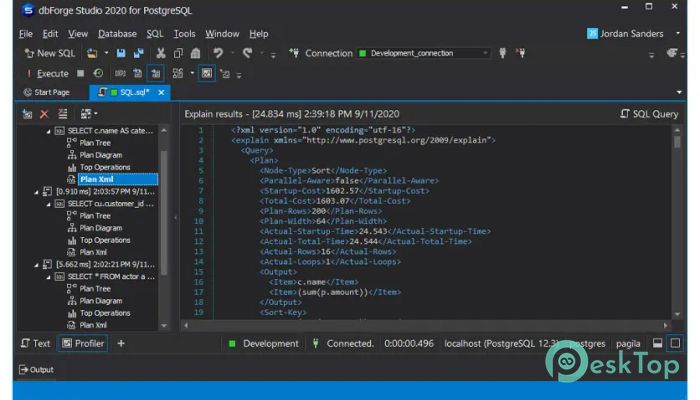Viewport: 700px width, 400px height.
Task: Collapse the [0.910 ms] 2:03:57 PM result node
Action: click(36, 192)
